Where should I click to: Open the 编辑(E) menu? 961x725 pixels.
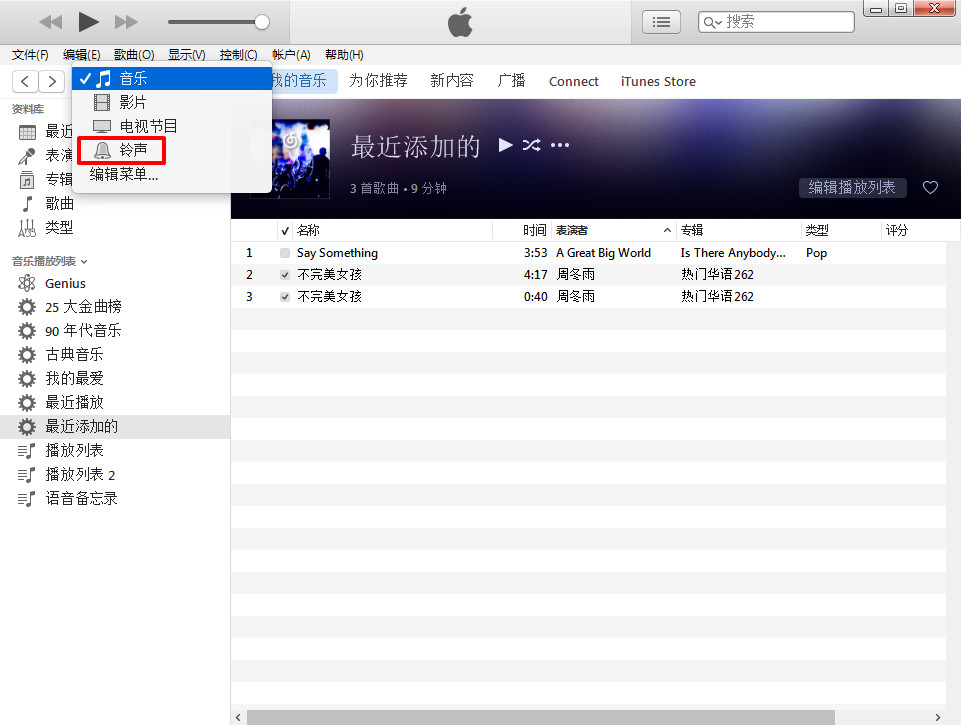tap(82, 55)
